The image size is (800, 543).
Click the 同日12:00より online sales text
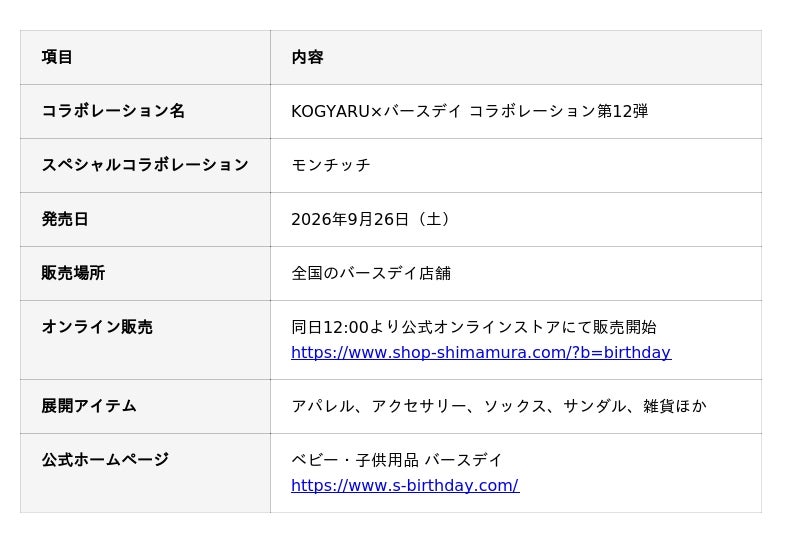pyautogui.click(x=473, y=327)
